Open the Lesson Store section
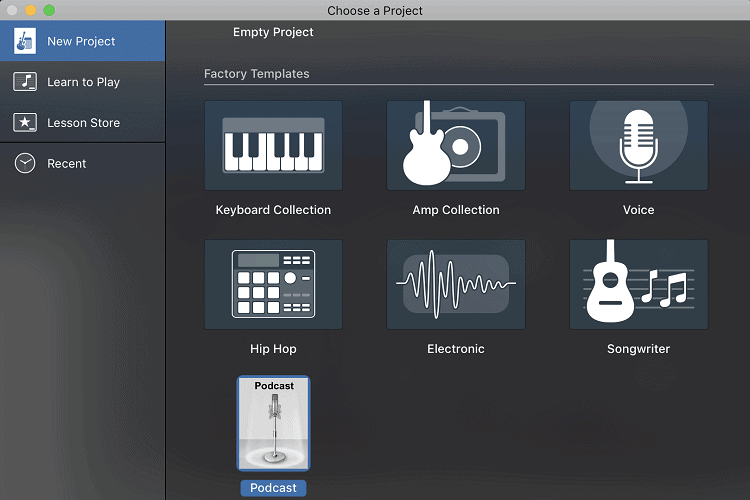 82,122
